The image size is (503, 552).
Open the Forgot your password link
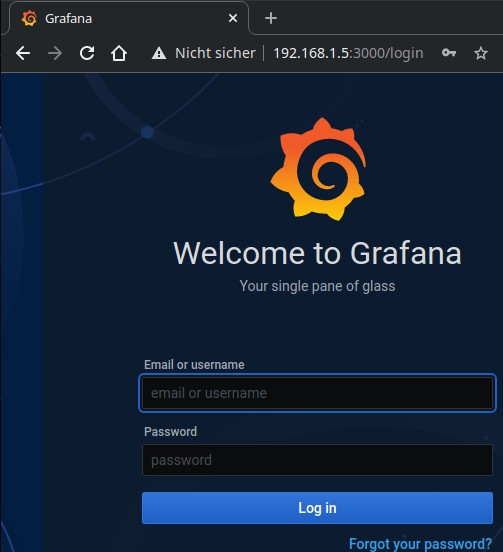coord(420,544)
